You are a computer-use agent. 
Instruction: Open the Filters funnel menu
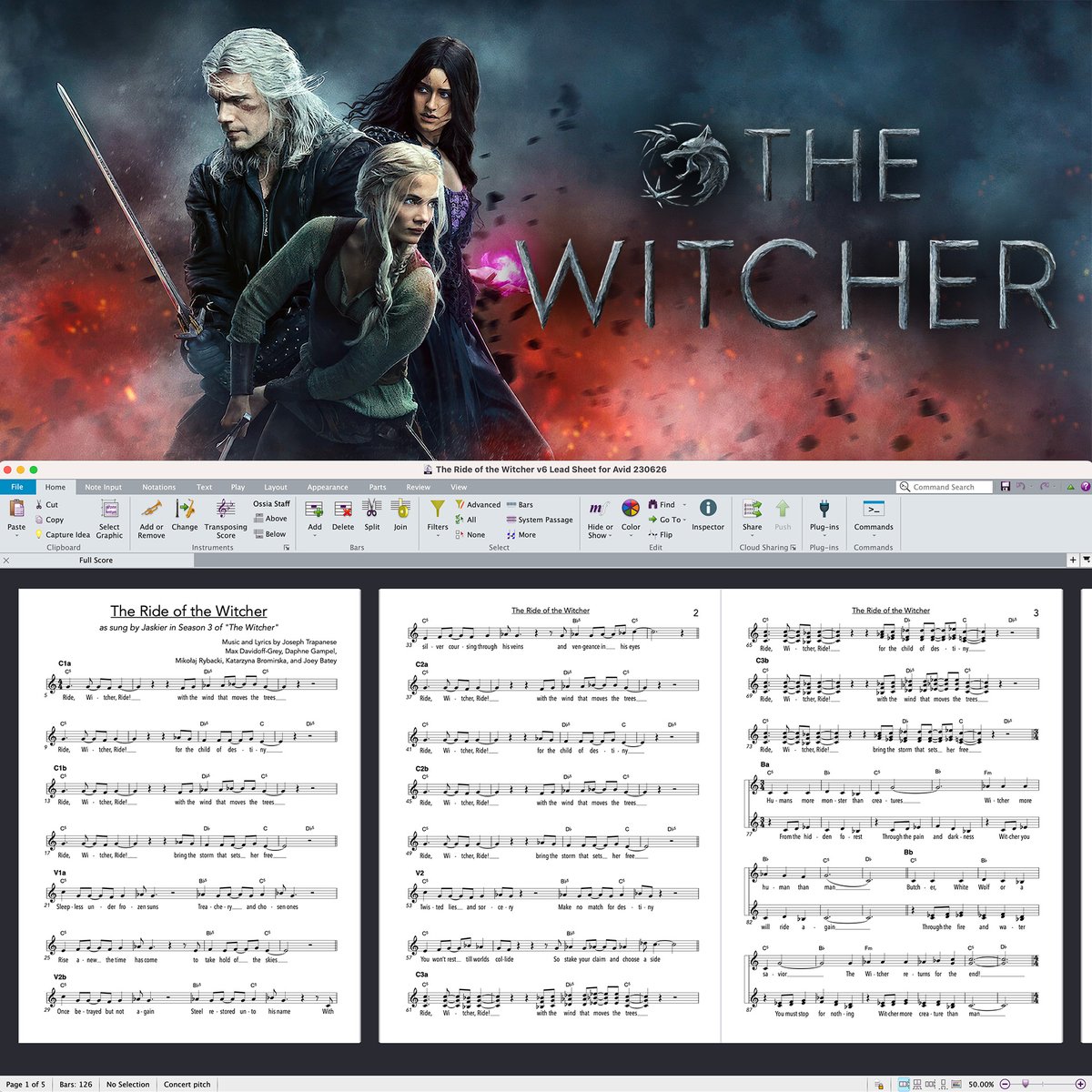438,516
